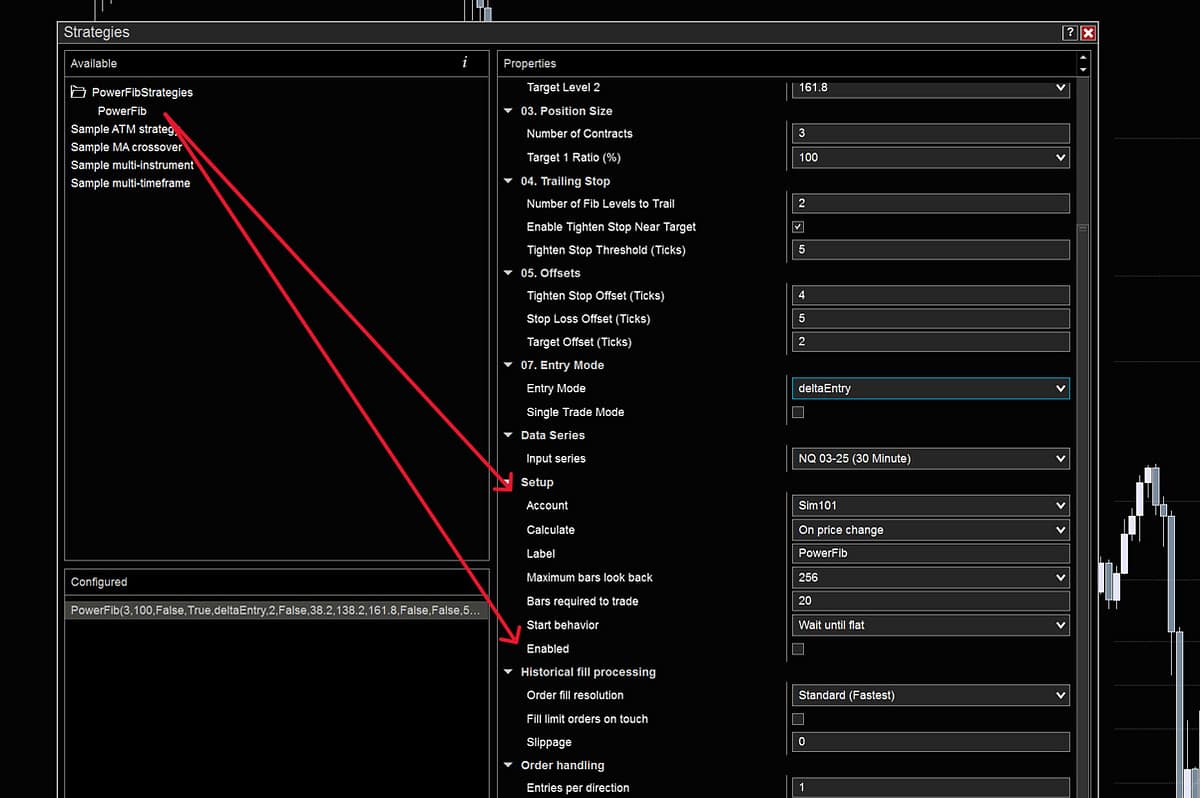Open the Calculate dropdown

point(929,530)
